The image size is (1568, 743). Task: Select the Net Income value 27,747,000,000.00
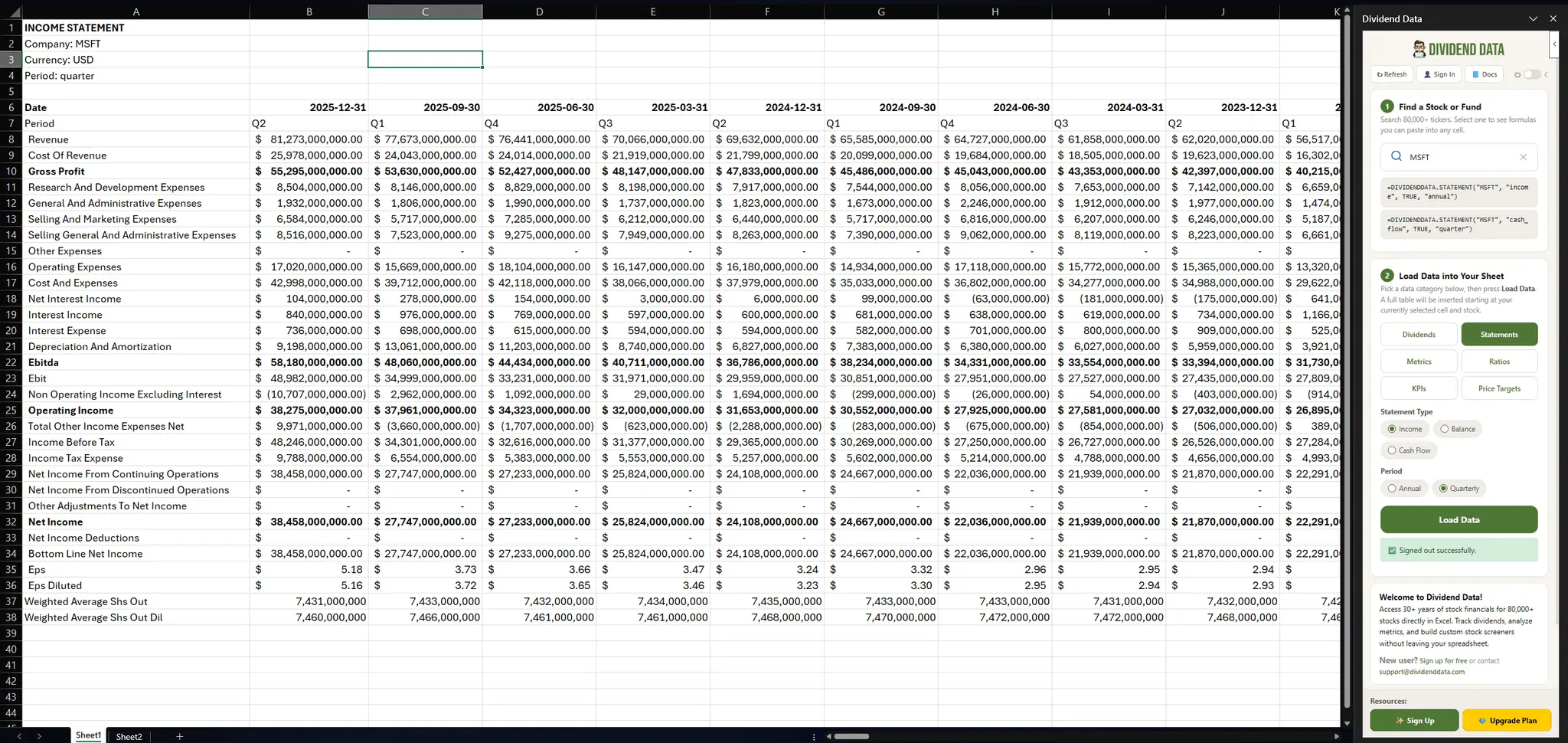(425, 522)
